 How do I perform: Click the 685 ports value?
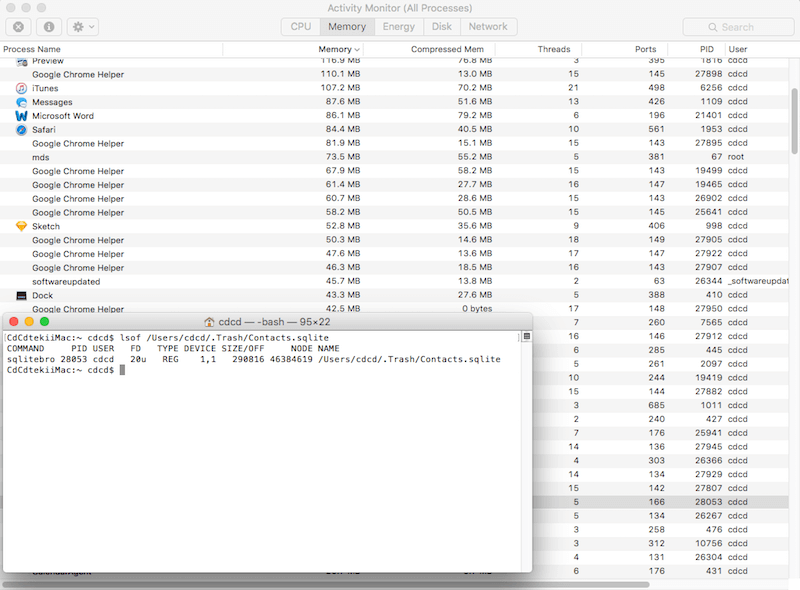tap(656, 405)
